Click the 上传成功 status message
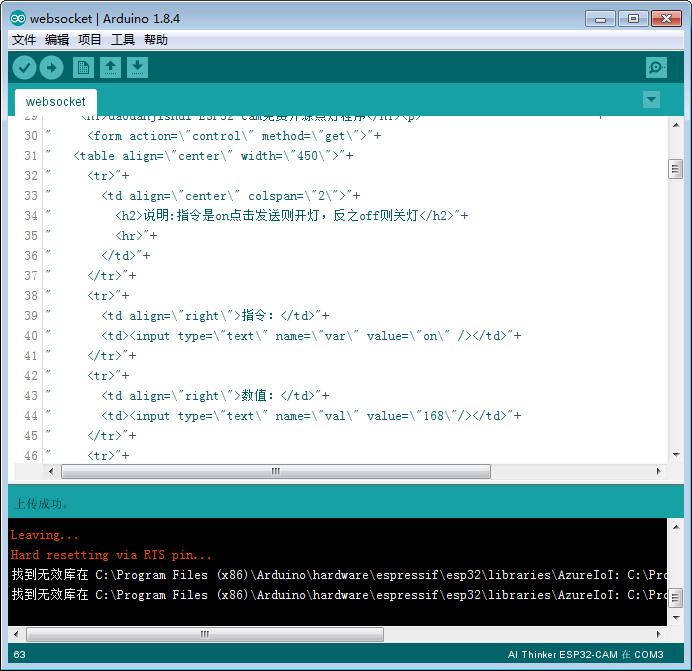Viewport: 692px width, 671px height. (41, 504)
